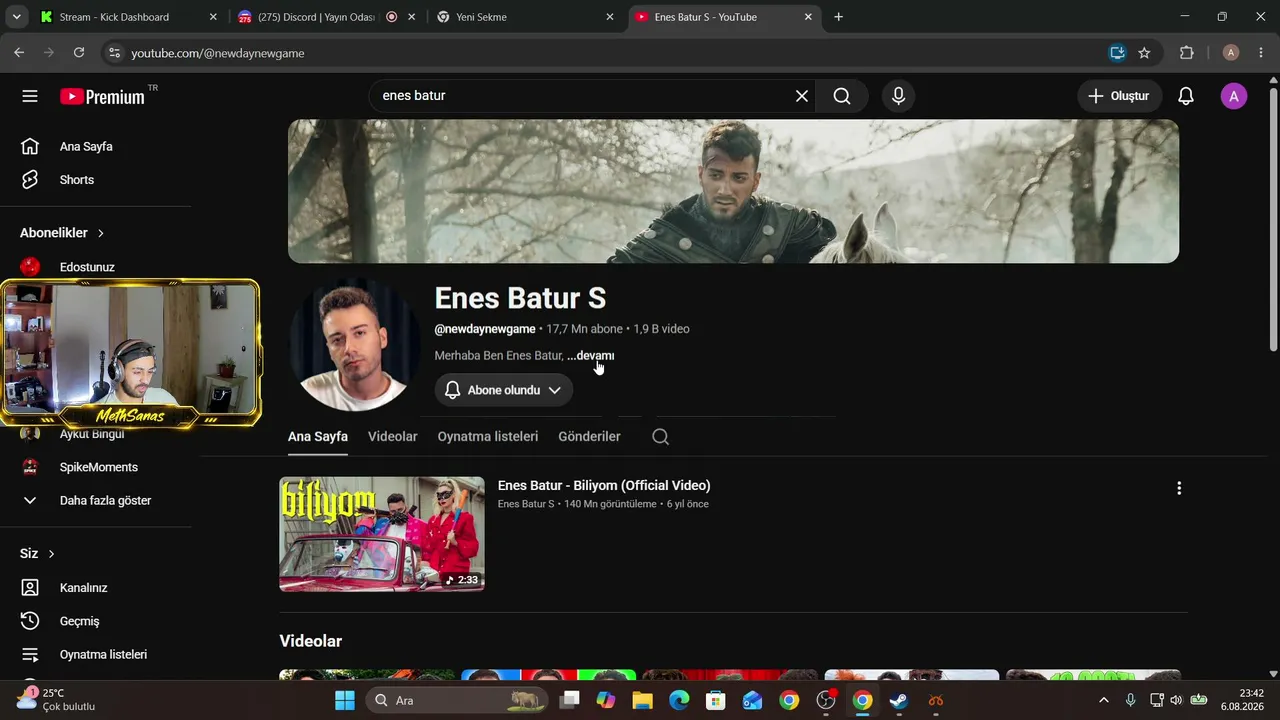The height and width of the screenshot is (720, 1280).
Task: Play the Biliyom video thumbnail
Action: point(382,534)
